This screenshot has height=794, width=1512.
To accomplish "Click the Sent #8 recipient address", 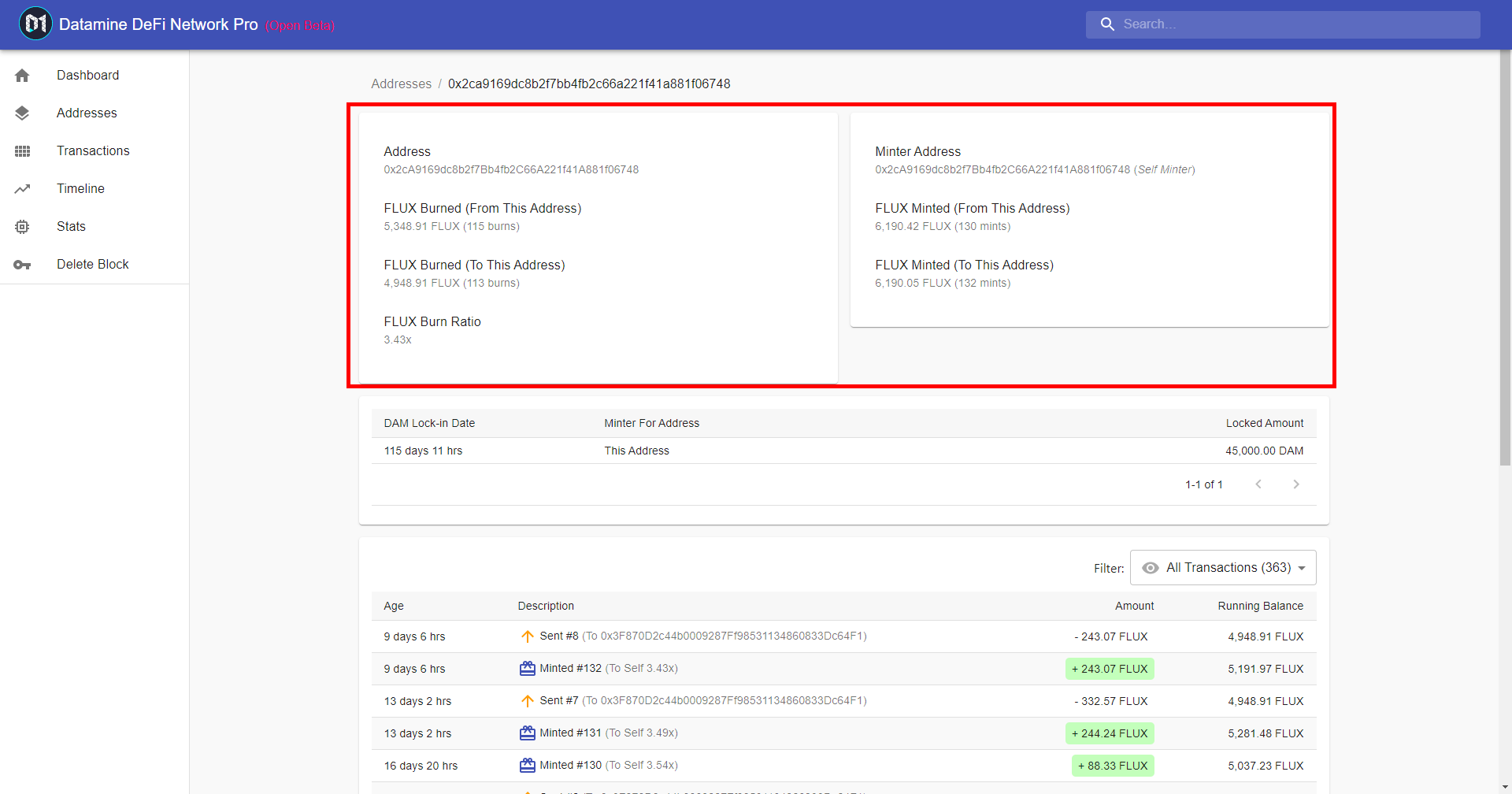I will click(x=724, y=636).
